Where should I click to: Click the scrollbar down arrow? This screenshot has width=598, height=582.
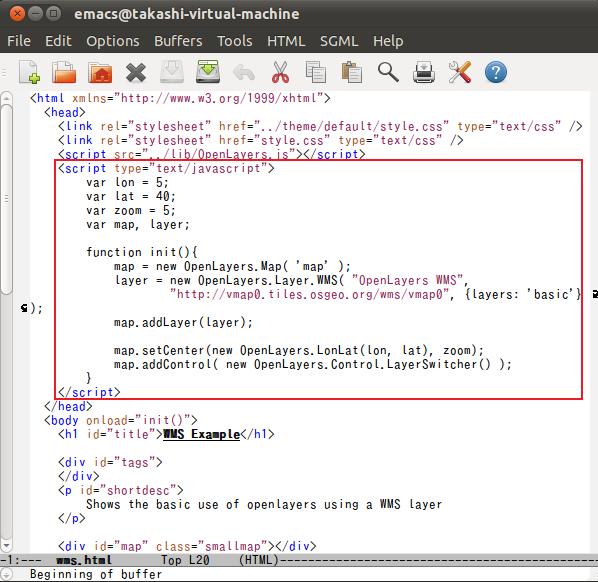click(x=6, y=545)
